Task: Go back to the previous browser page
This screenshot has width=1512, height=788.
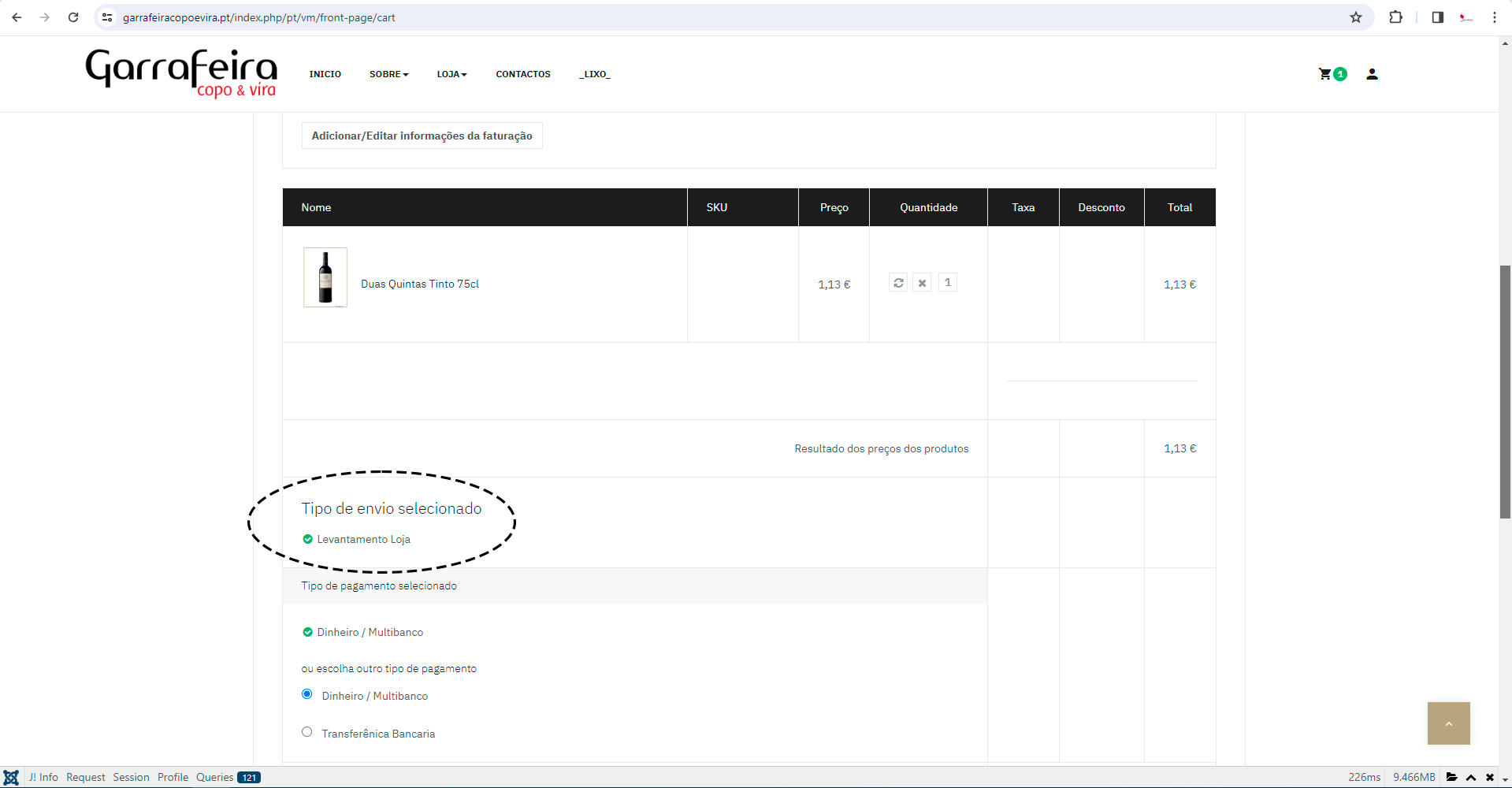Action: [x=17, y=17]
